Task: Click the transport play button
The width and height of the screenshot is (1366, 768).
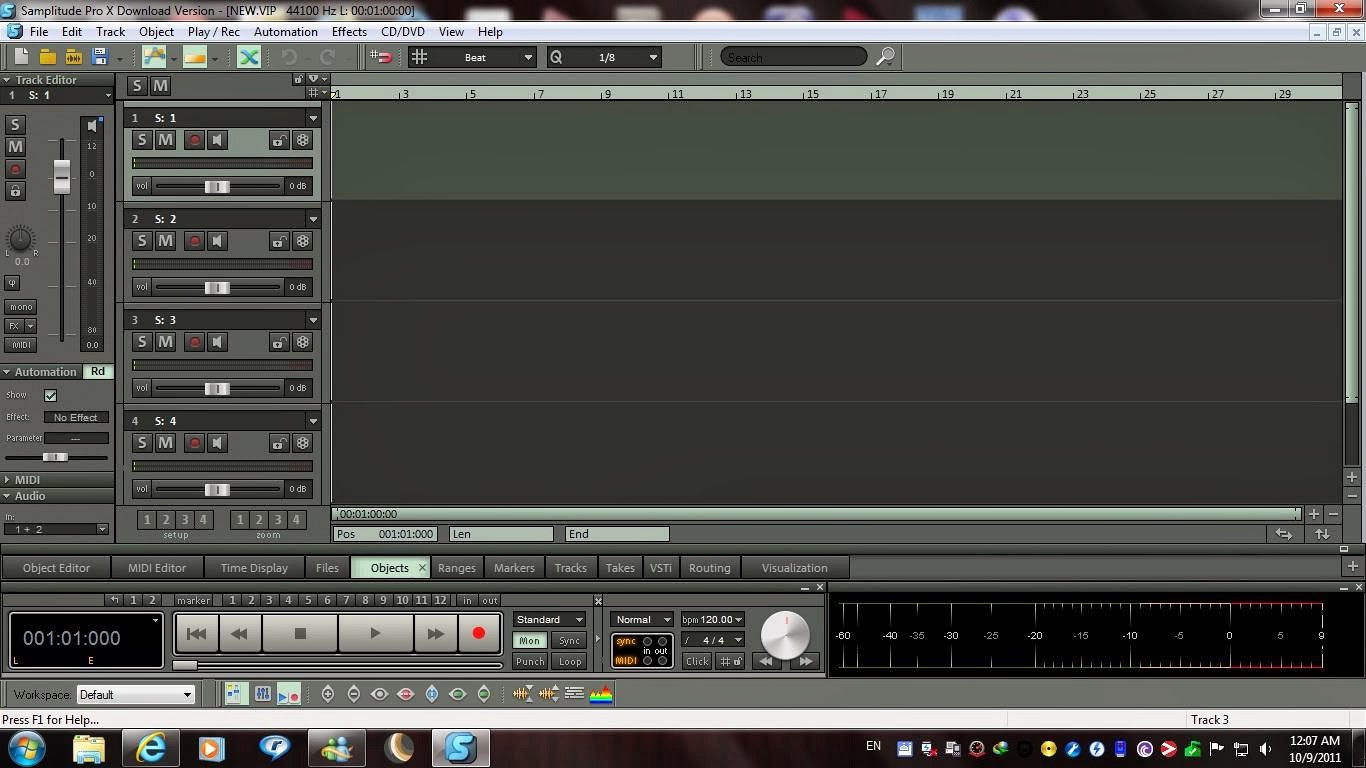Action: tap(375, 633)
